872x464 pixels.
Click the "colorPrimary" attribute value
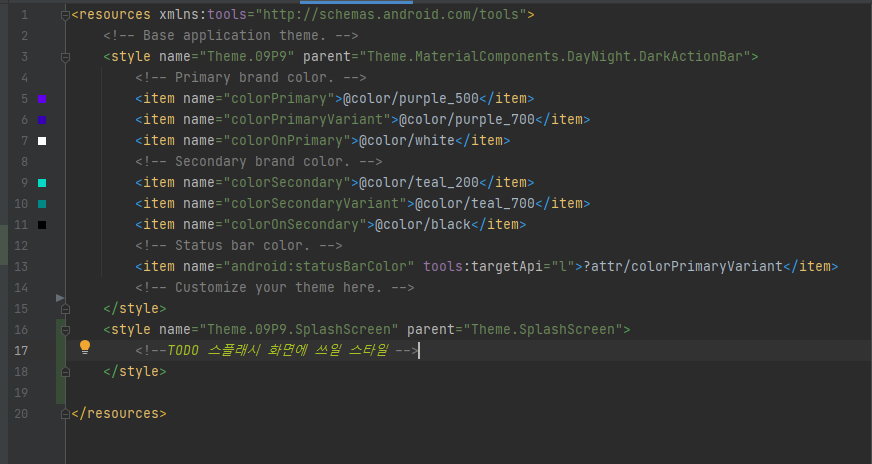(x=279, y=98)
